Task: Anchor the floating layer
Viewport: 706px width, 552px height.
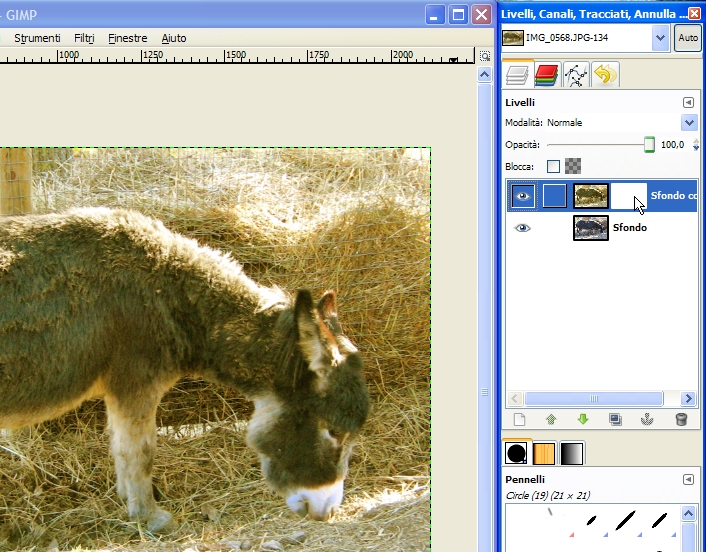Action: pos(648,420)
